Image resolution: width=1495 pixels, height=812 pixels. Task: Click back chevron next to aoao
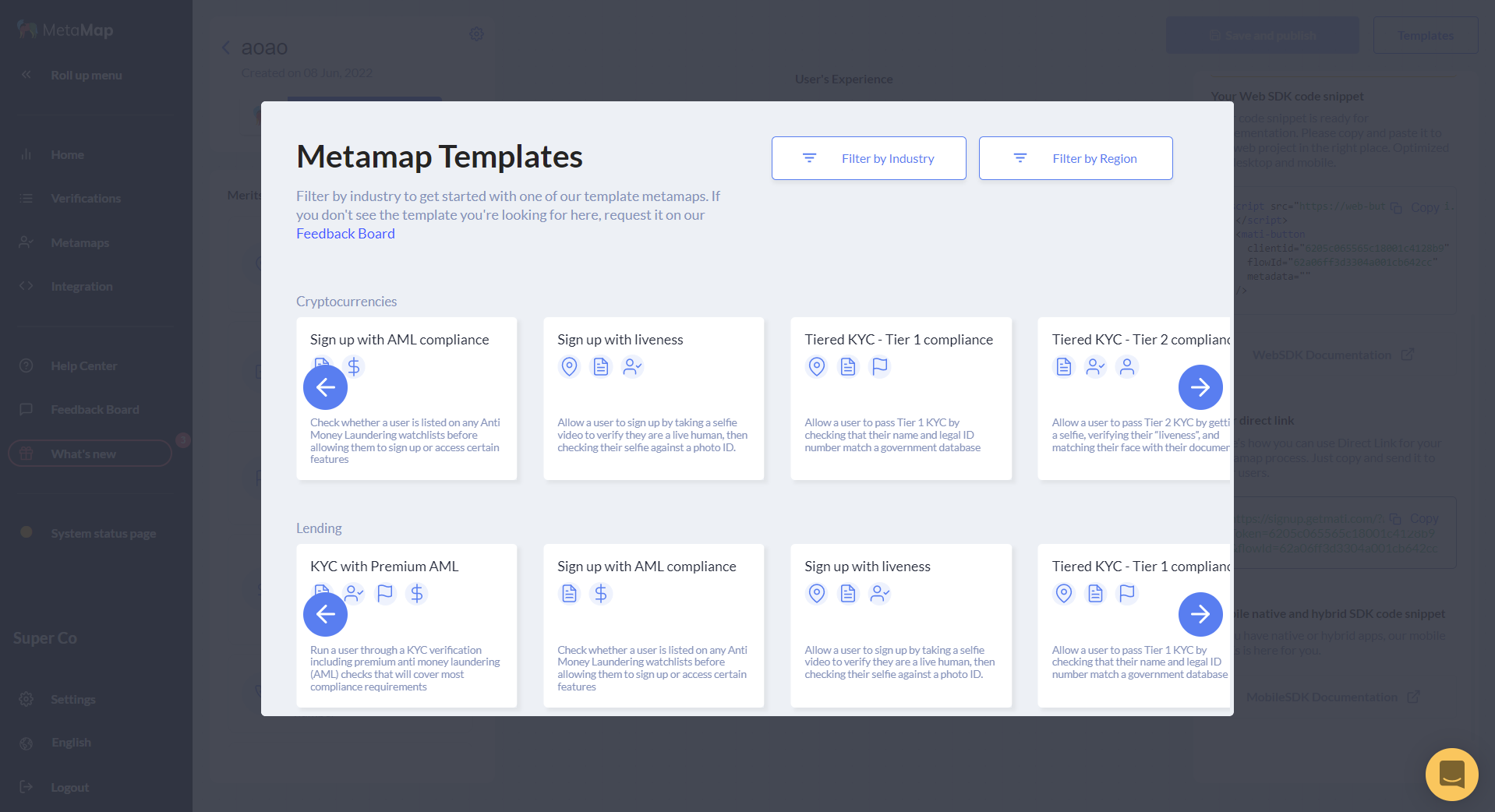pos(226,48)
